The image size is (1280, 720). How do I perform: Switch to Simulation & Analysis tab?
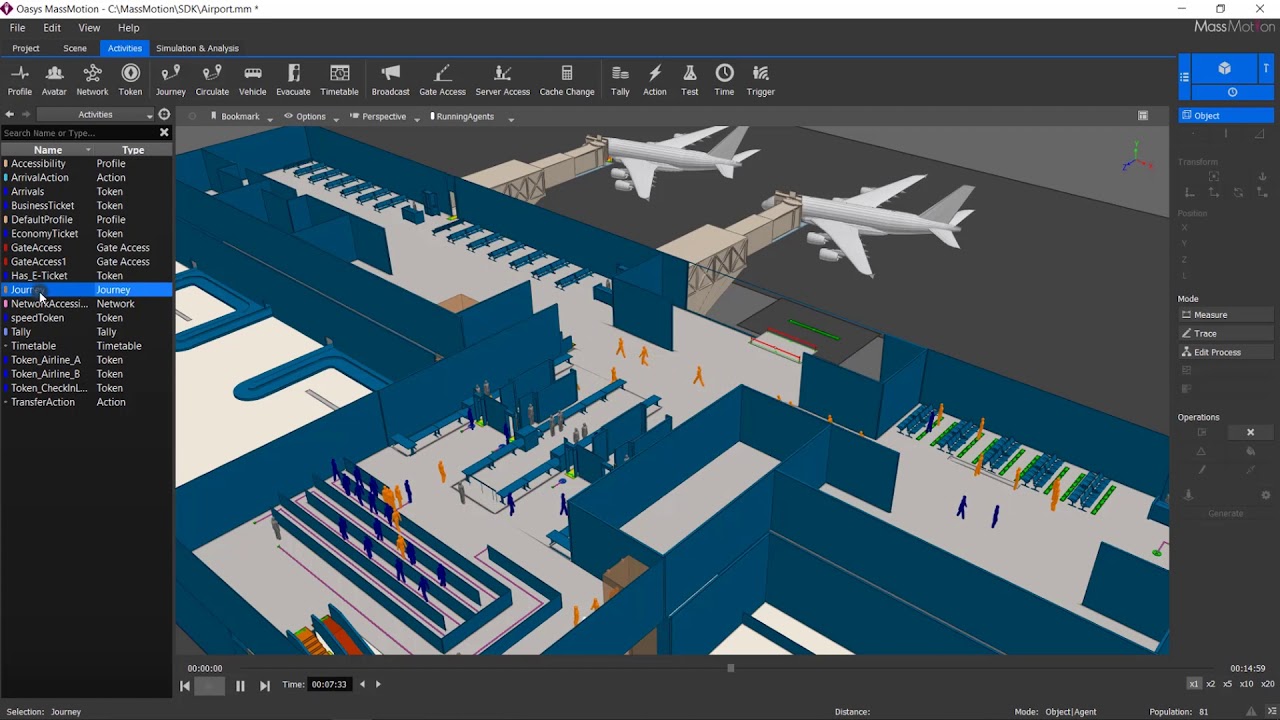pyautogui.click(x=197, y=48)
